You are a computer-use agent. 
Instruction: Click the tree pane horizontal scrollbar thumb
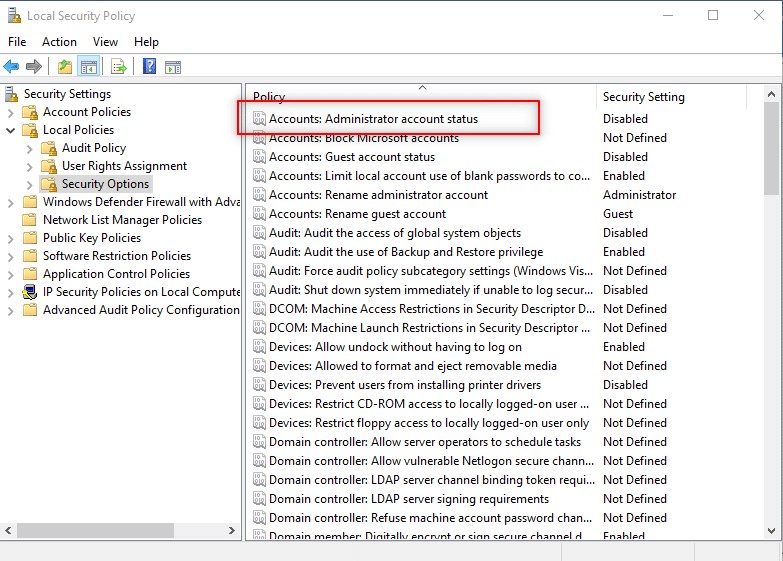95,531
